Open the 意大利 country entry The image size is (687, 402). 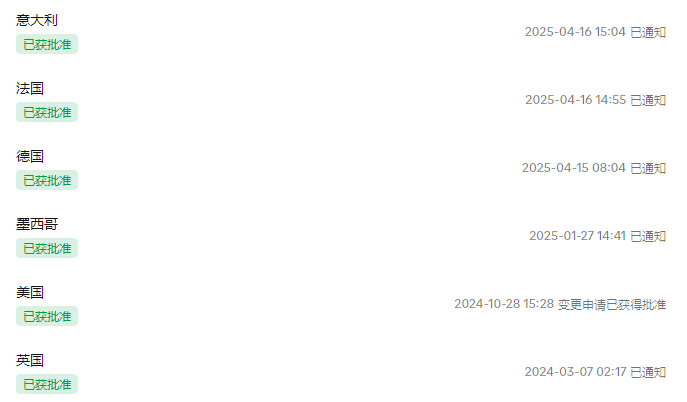[37, 20]
